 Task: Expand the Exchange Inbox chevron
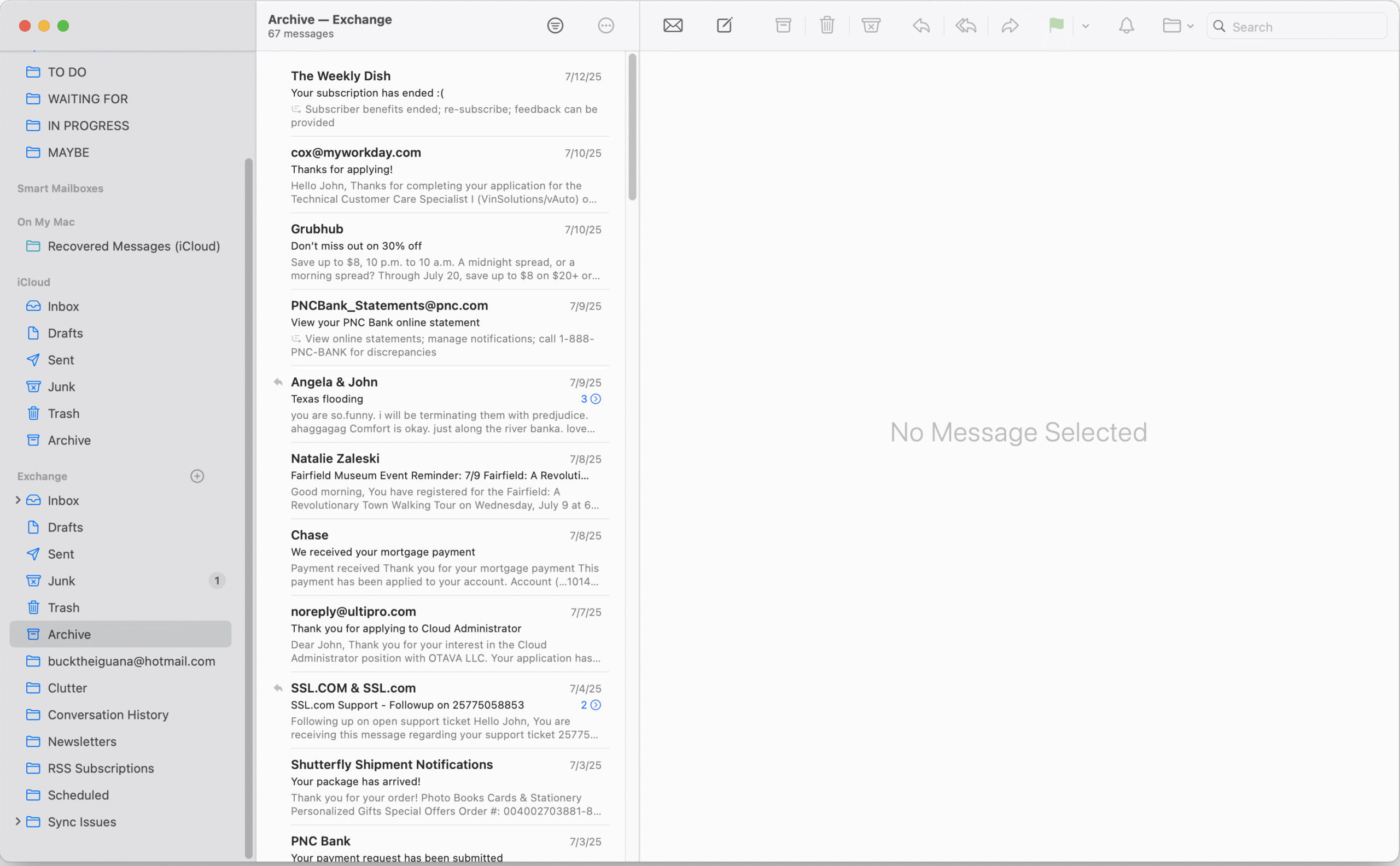pyautogui.click(x=17, y=500)
